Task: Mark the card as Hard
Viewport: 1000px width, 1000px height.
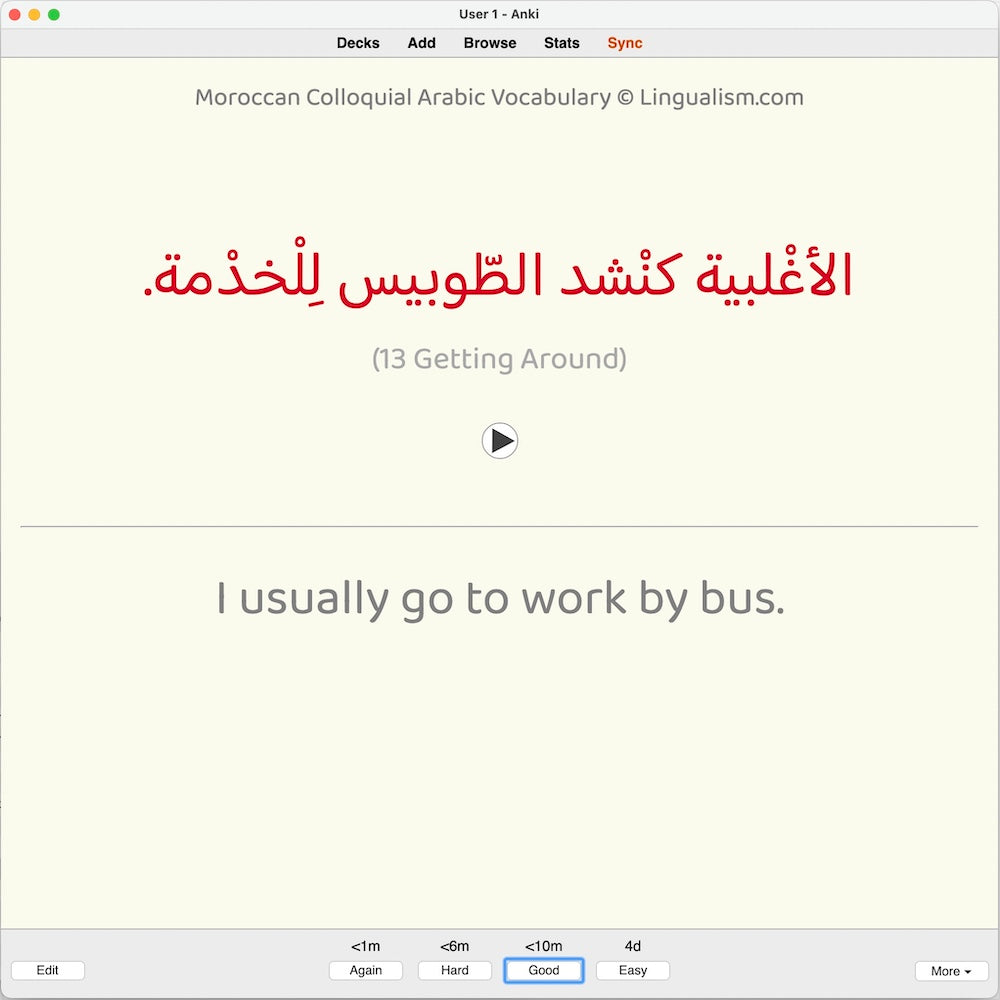Action: click(454, 970)
